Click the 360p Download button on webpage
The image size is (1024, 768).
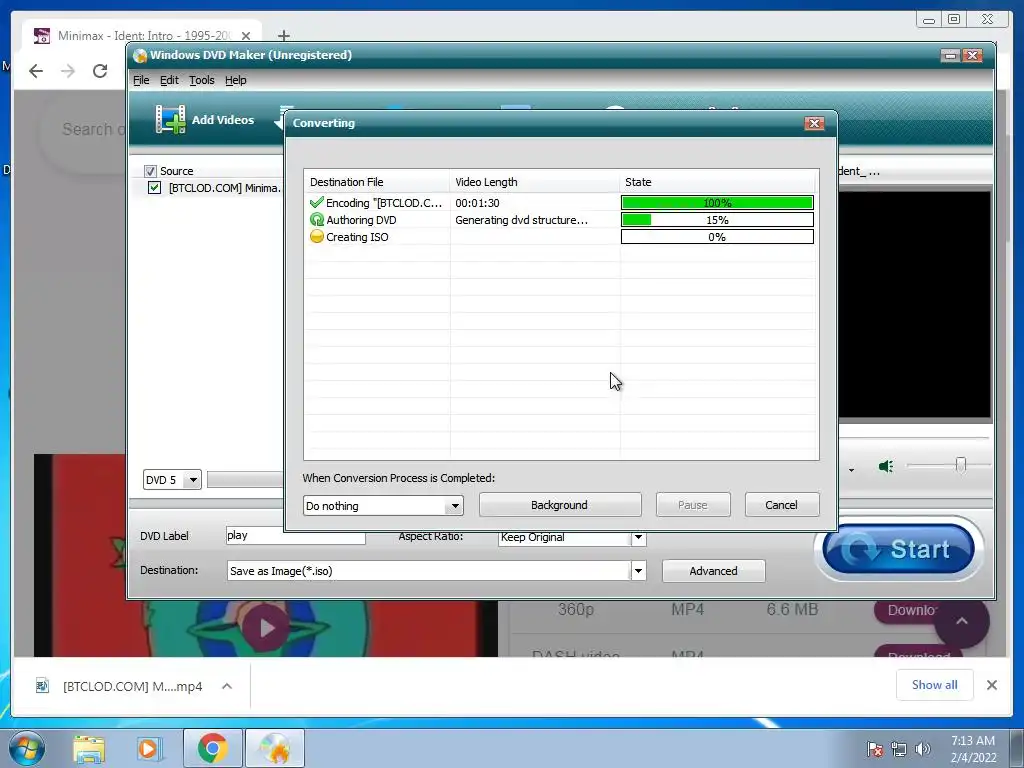click(x=911, y=610)
